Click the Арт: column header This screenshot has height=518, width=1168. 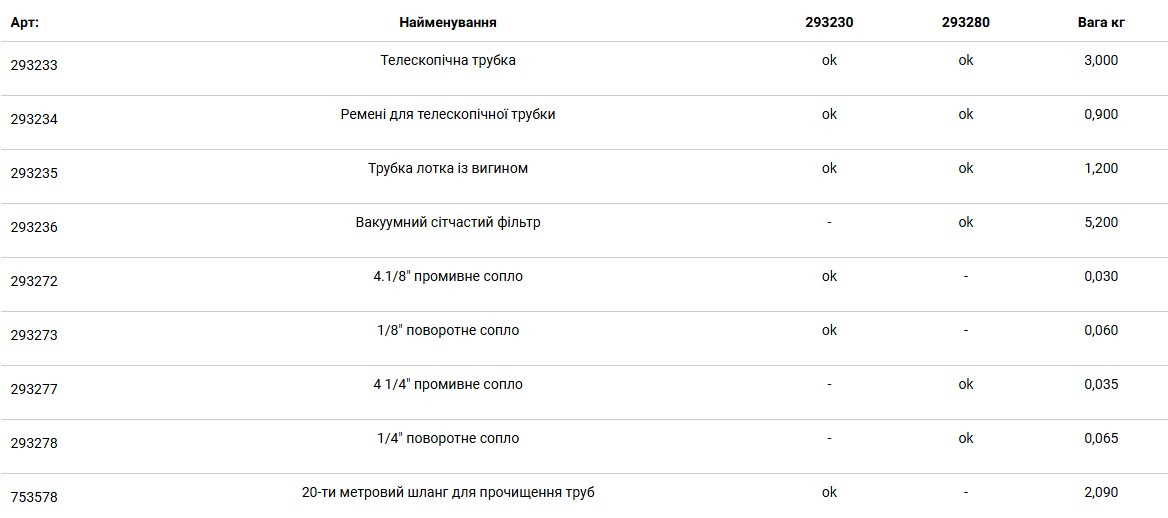tap(25, 22)
